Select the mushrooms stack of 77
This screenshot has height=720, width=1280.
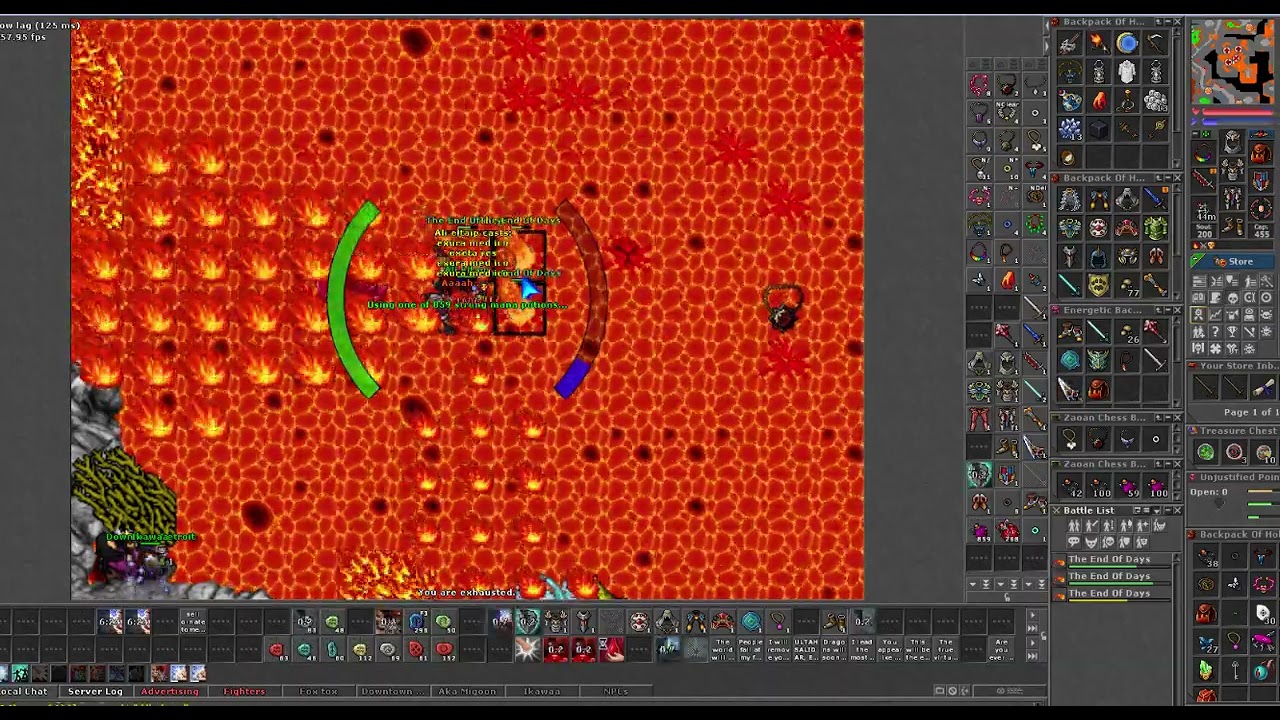click(1129, 287)
